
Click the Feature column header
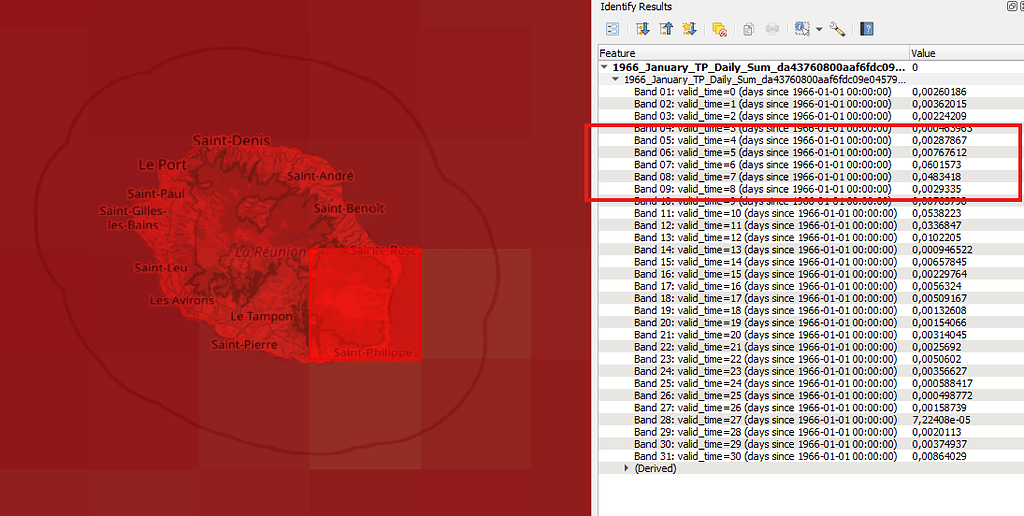point(752,53)
